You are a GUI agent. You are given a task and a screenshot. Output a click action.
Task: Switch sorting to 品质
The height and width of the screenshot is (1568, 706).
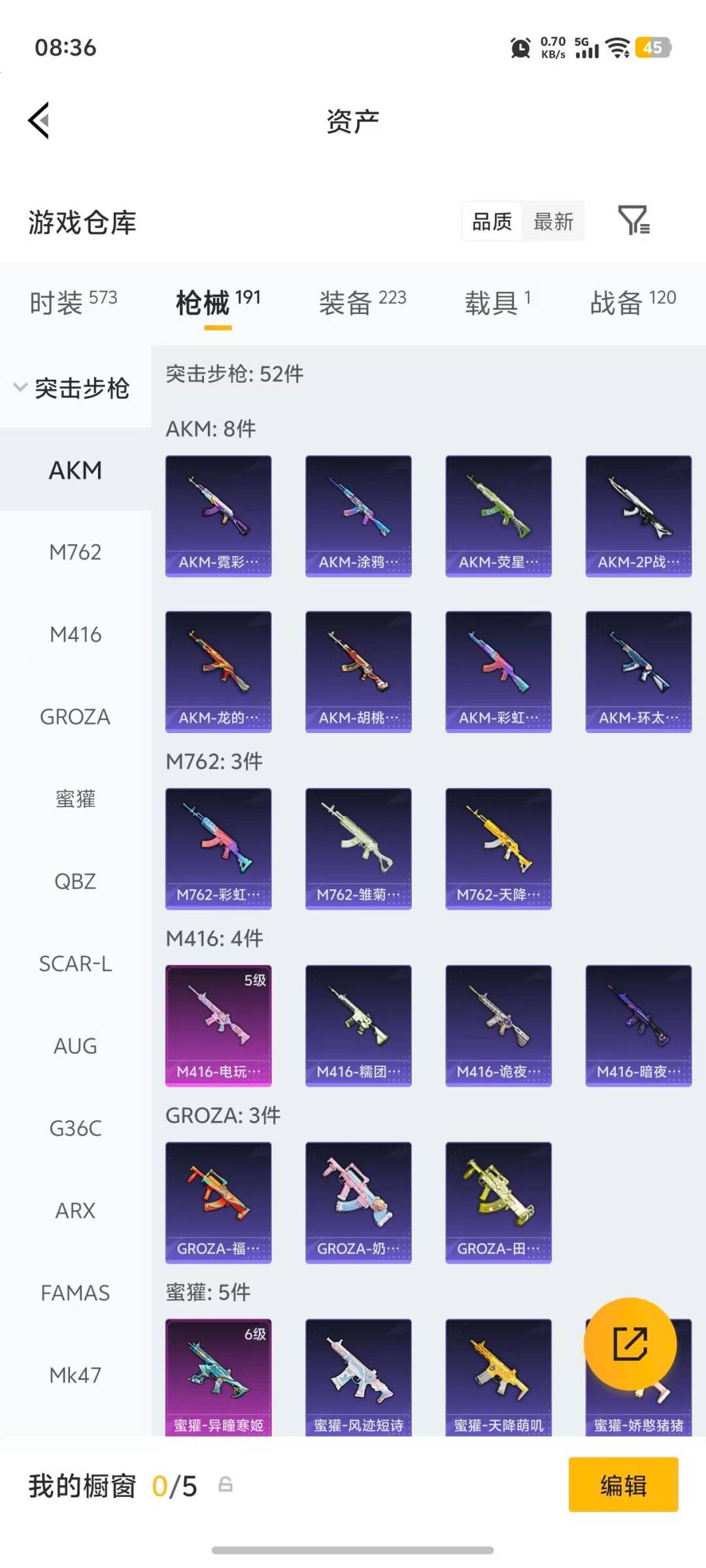point(492,221)
